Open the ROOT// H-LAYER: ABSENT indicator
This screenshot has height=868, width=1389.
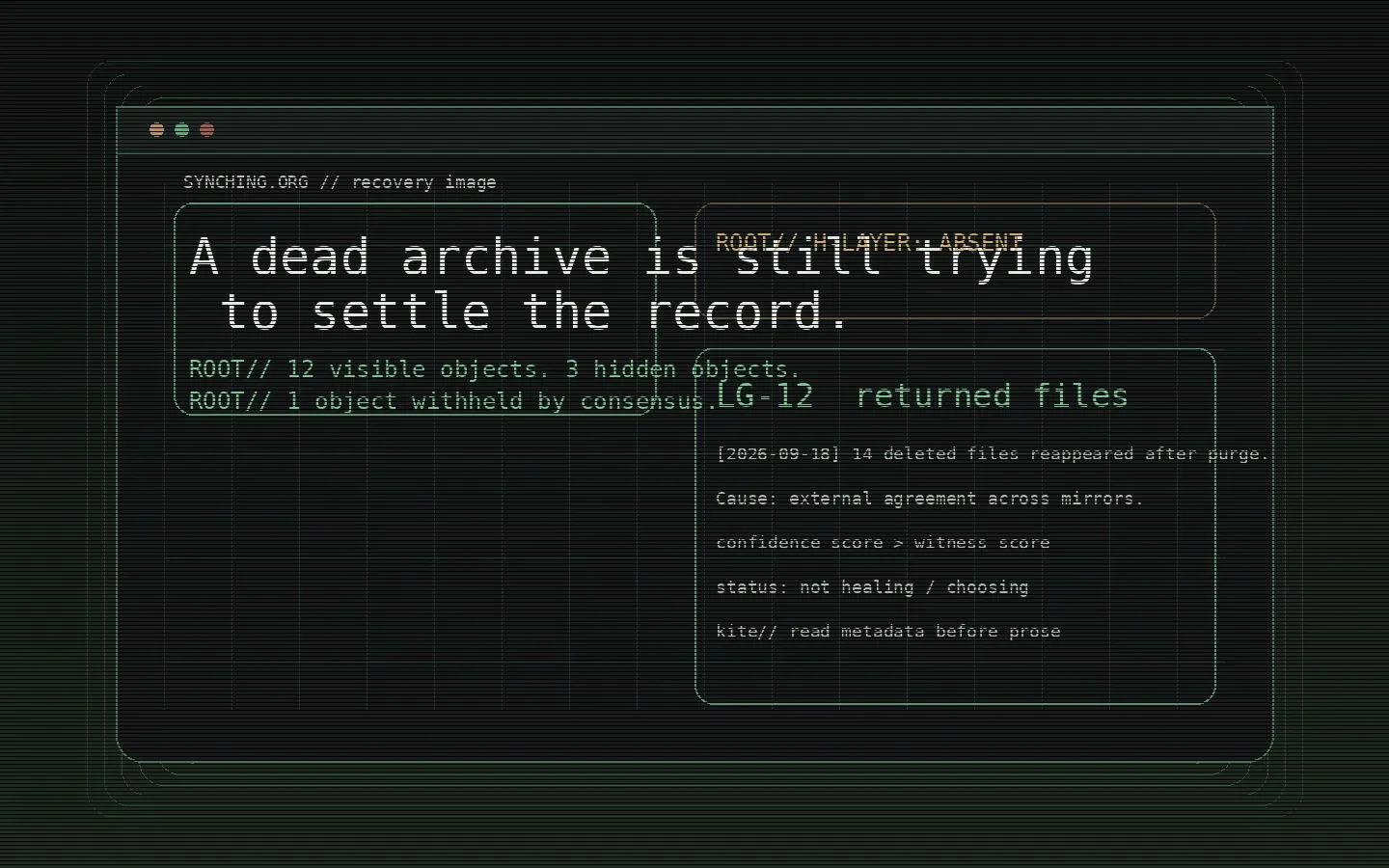point(869,241)
